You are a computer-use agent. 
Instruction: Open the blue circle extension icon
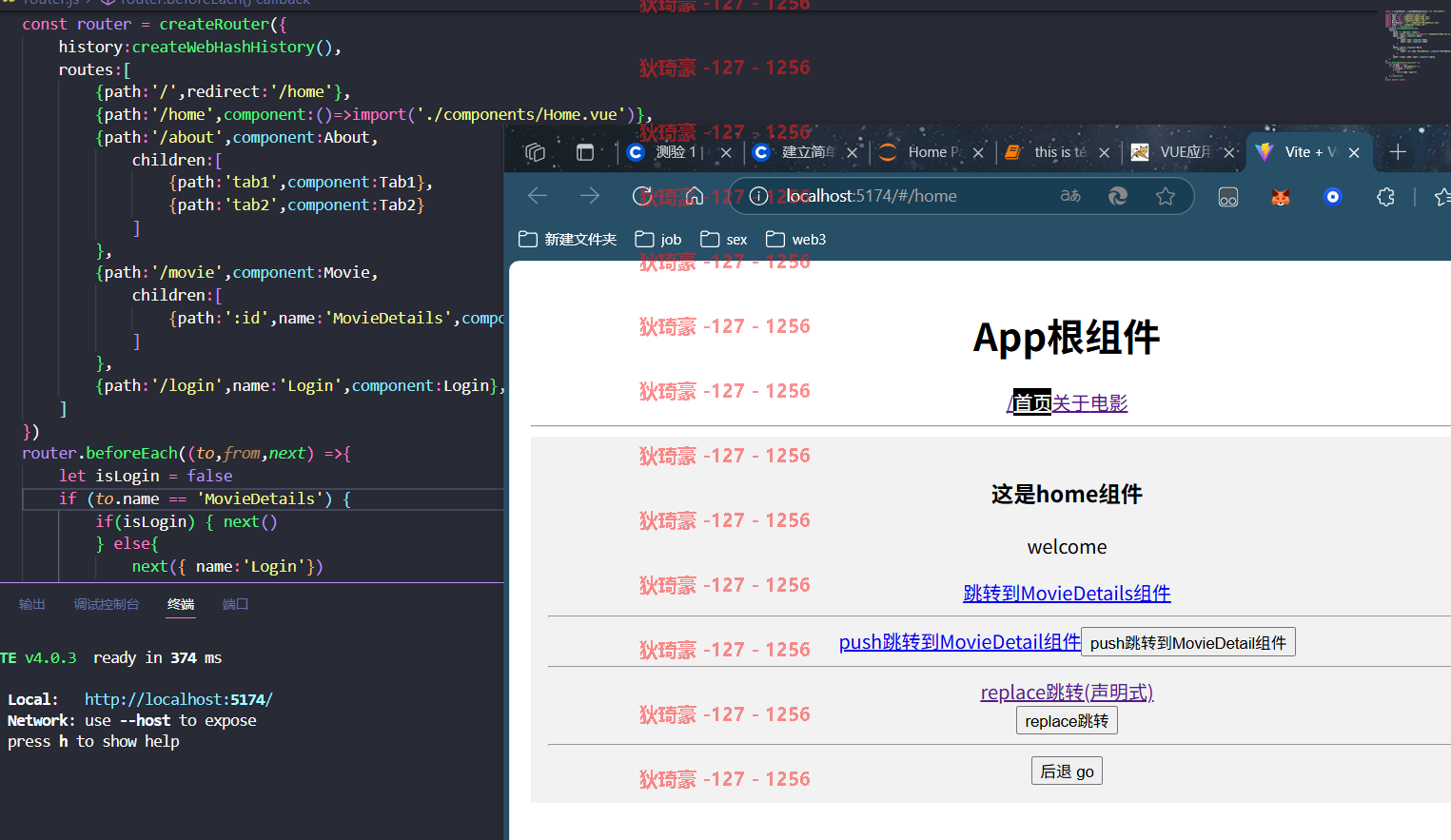point(1333,197)
